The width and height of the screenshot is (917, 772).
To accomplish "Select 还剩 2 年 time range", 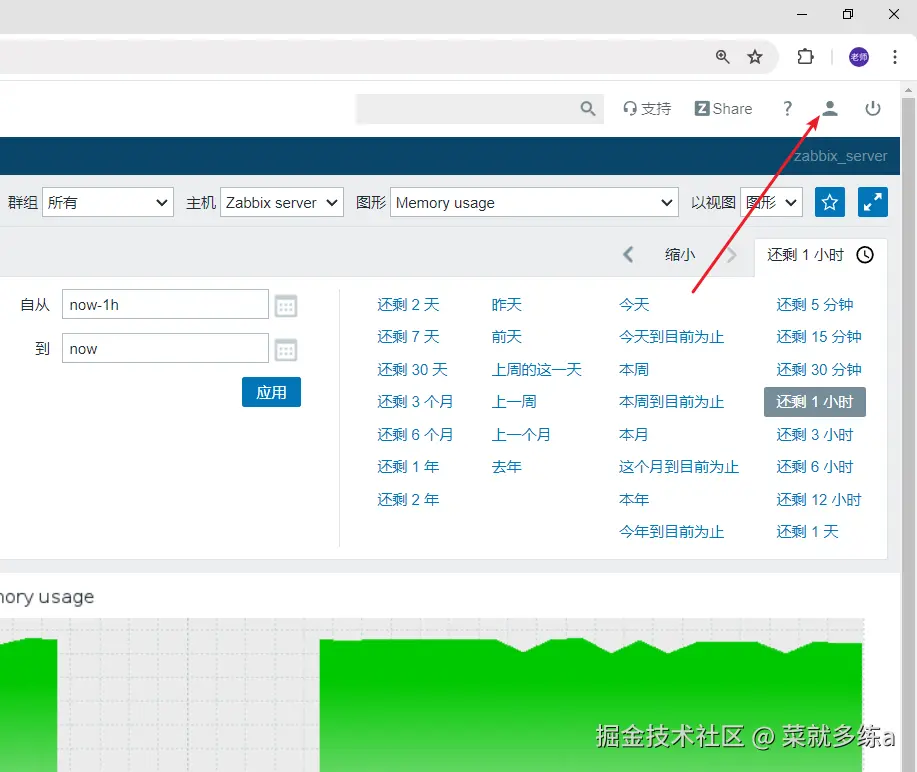I will point(408,499).
